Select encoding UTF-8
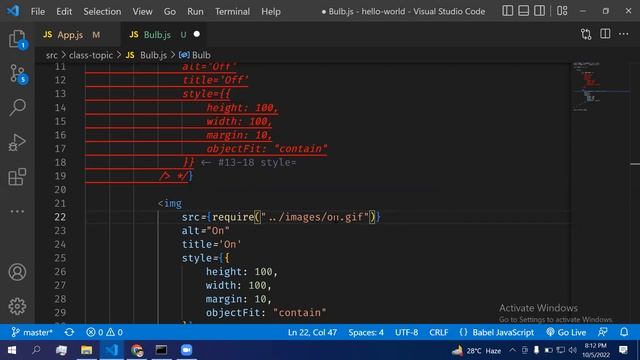The height and width of the screenshot is (360, 640). coord(406,332)
